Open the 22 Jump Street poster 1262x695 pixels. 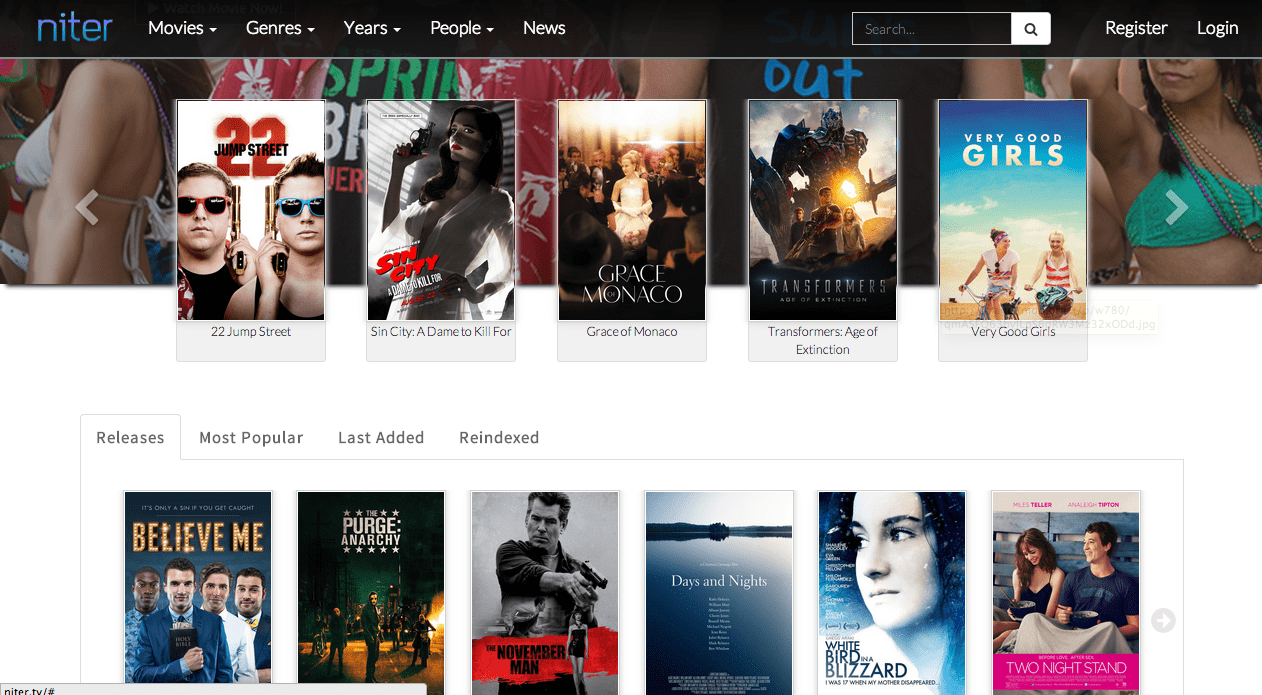(251, 210)
